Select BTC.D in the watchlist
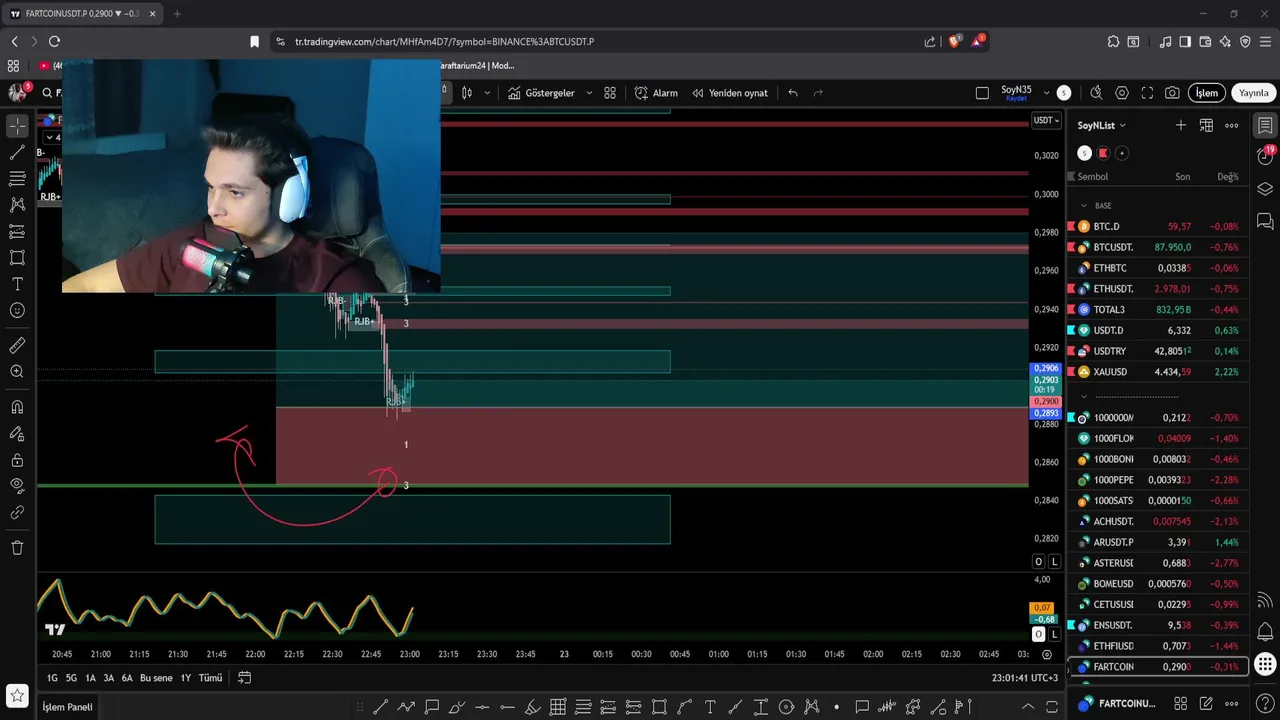The image size is (1280, 720). [1157, 226]
